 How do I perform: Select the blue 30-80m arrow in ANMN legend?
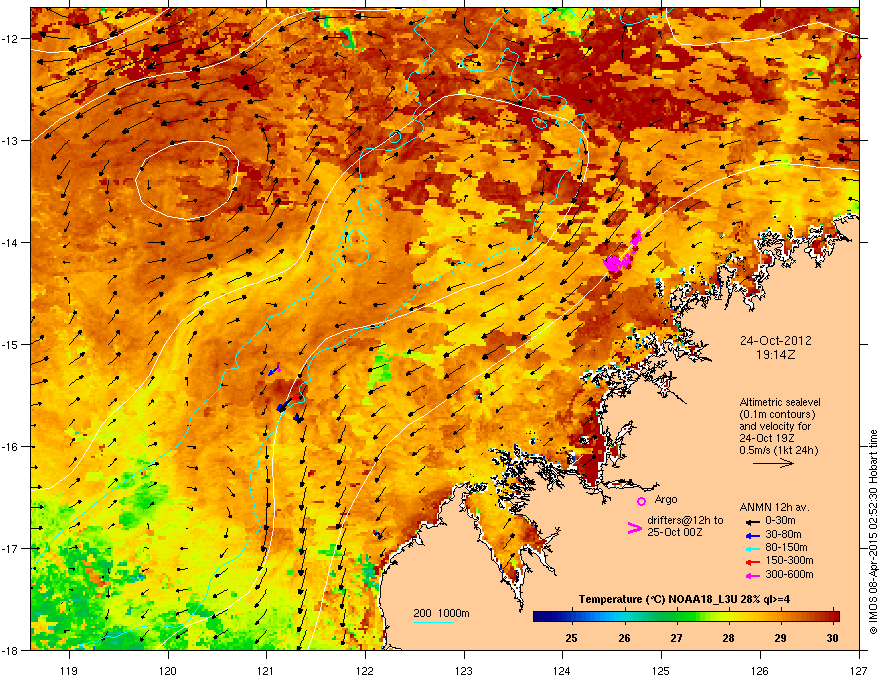[x=753, y=535]
